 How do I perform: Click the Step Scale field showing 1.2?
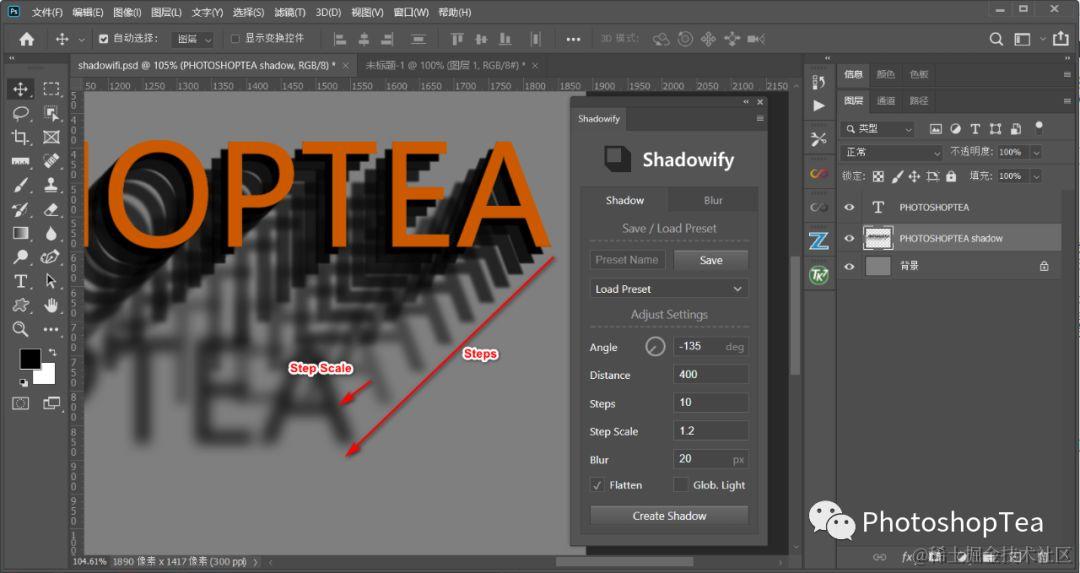point(710,431)
